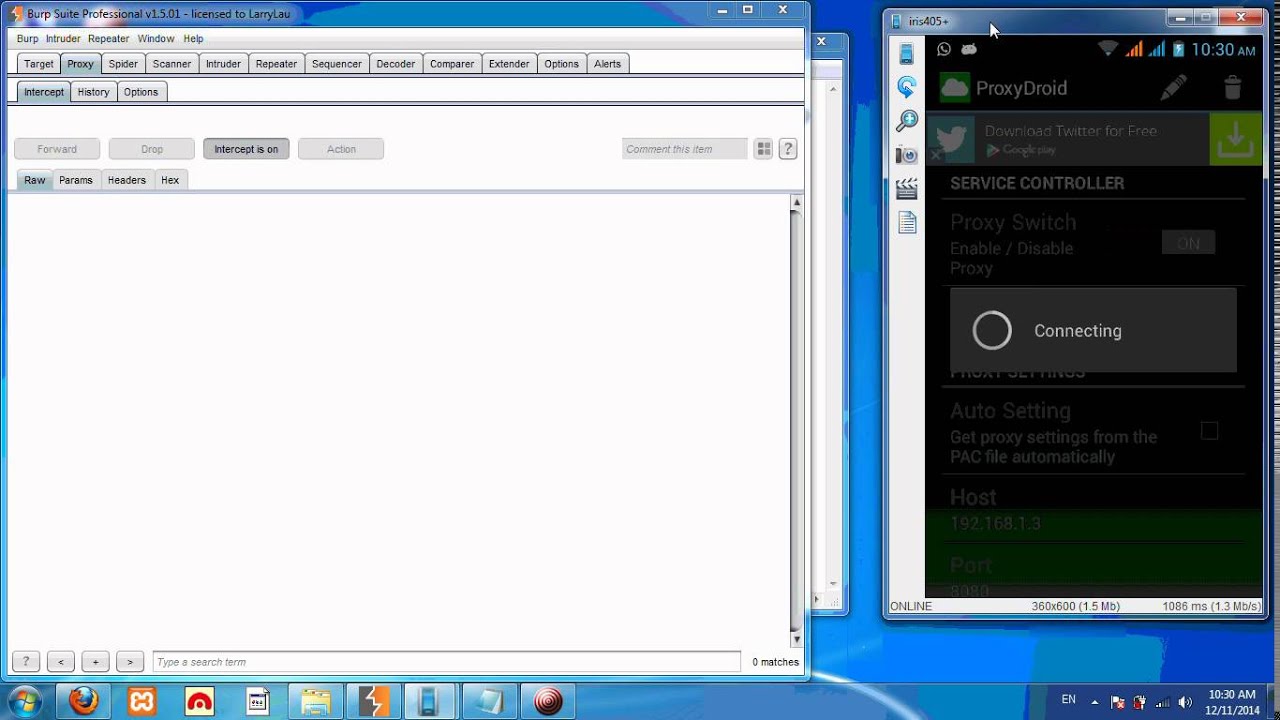Click the camera screenshot icon in iris405+ sidebar
The width and height of the screenshot is (1280, 720).
coord(907,155)
